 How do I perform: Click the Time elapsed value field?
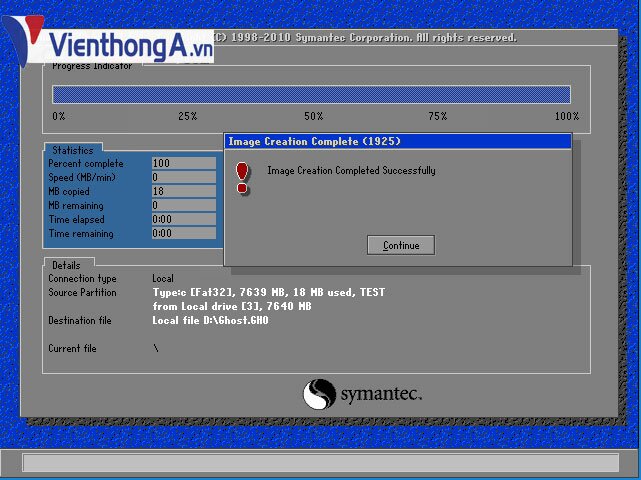[x=184, y=219]
